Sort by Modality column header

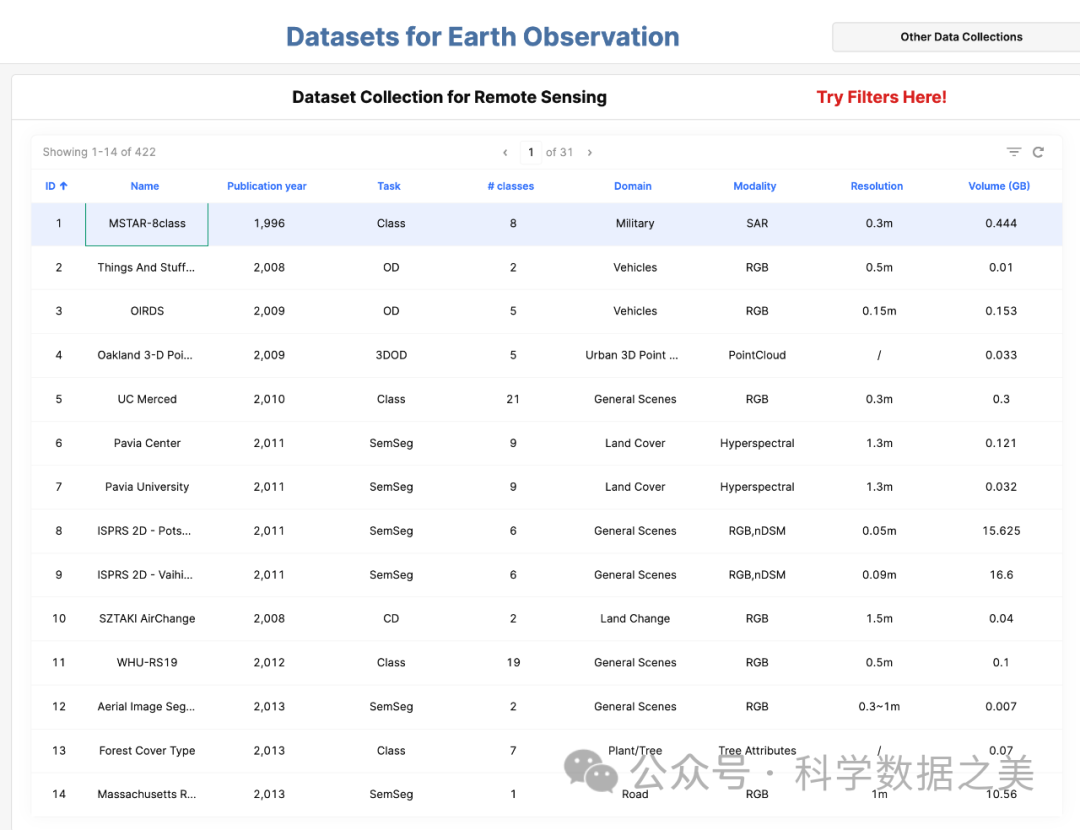click(755, 186)
